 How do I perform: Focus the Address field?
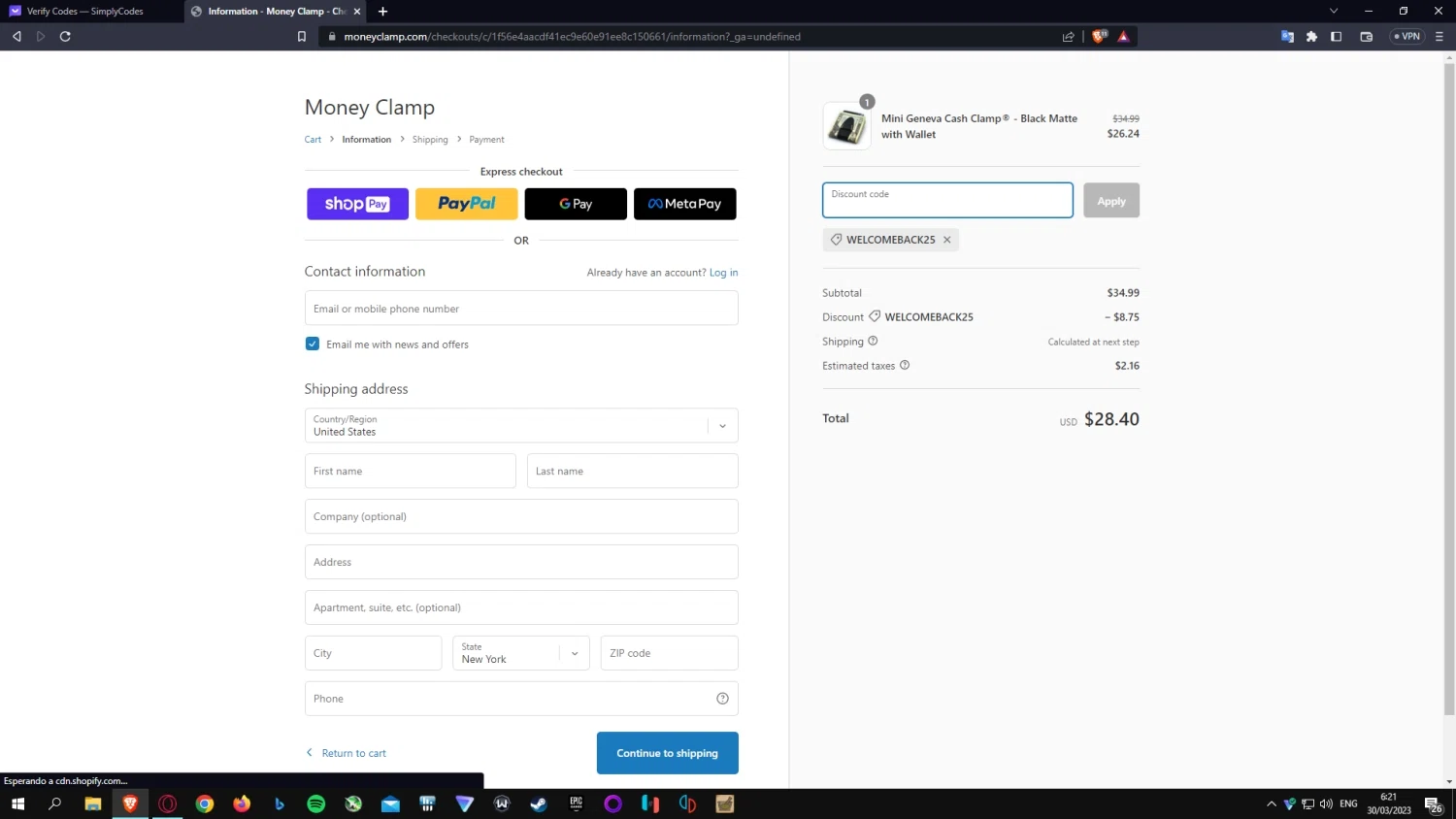click(x=521, y=562)
